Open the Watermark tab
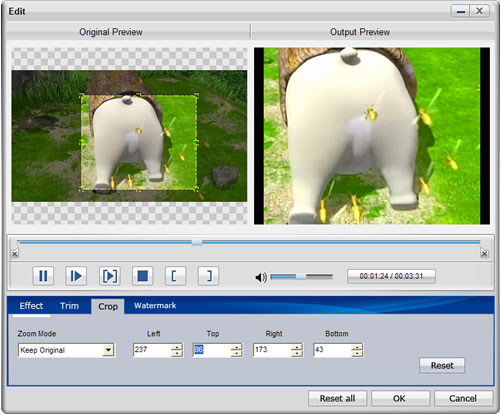 coord(155,305)
